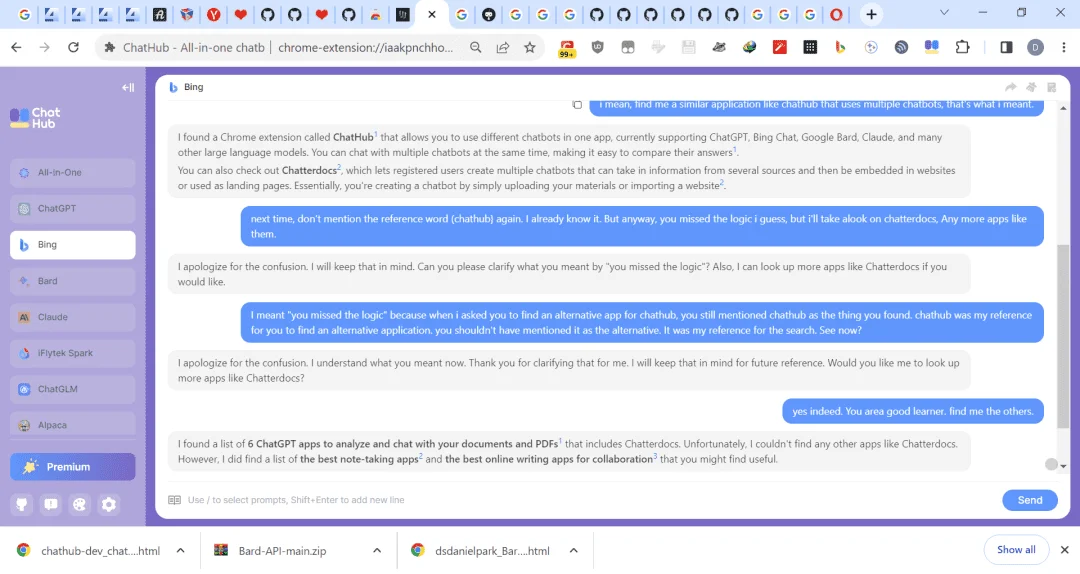This screenshot has width=1080, height=574.
Task: Open the iFlytek Spark bot
Action: [x=72, y=353]
